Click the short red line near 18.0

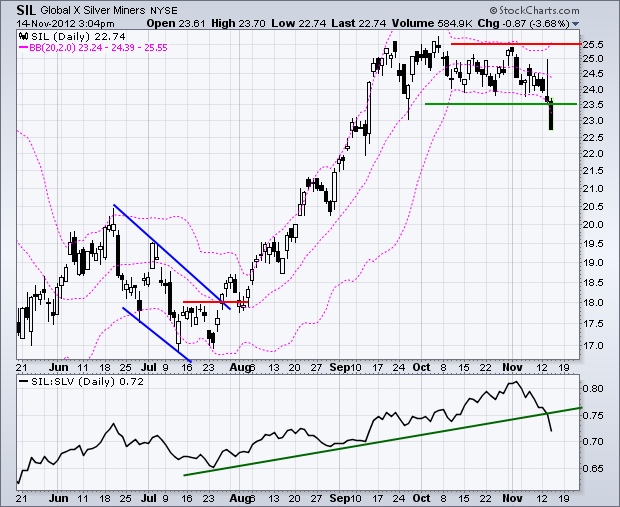[215, 302]
